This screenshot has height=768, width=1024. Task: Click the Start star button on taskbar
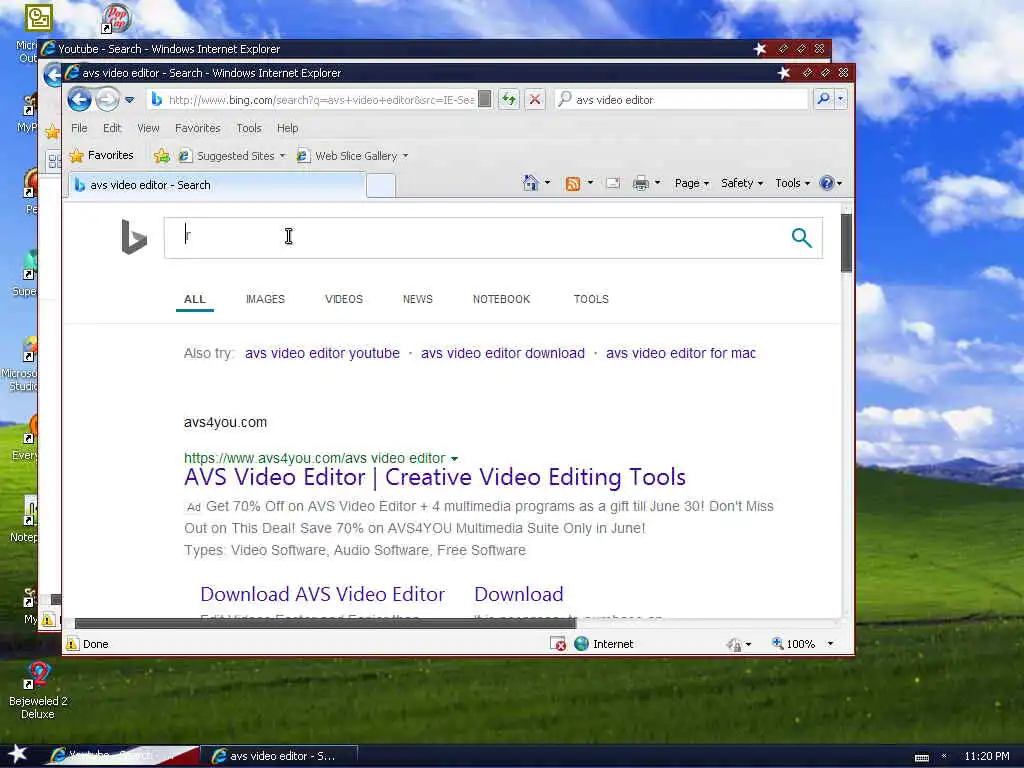[x=18, y=754]
